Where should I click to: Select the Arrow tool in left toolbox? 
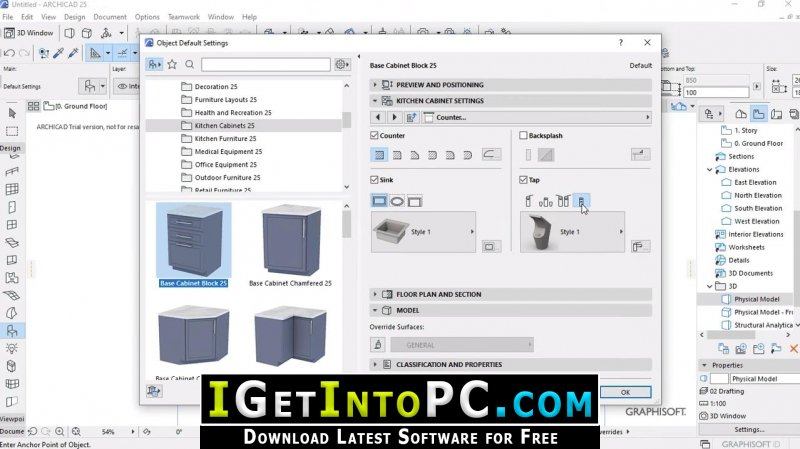(x=12, y=113)
